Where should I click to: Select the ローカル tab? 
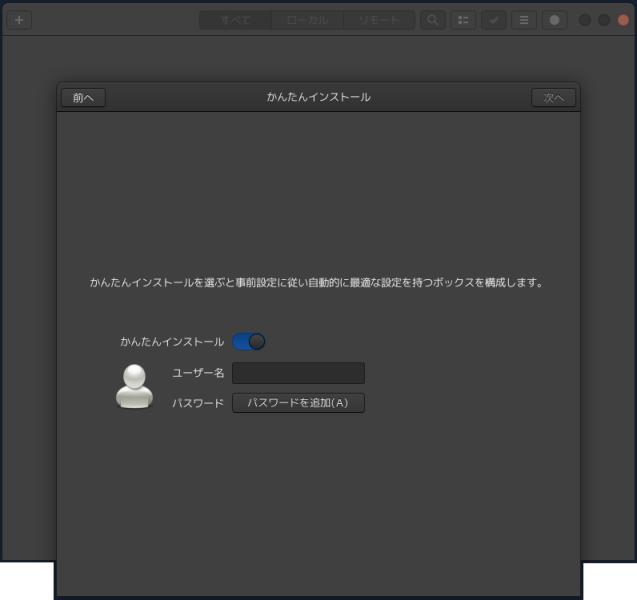pos(307,20)
